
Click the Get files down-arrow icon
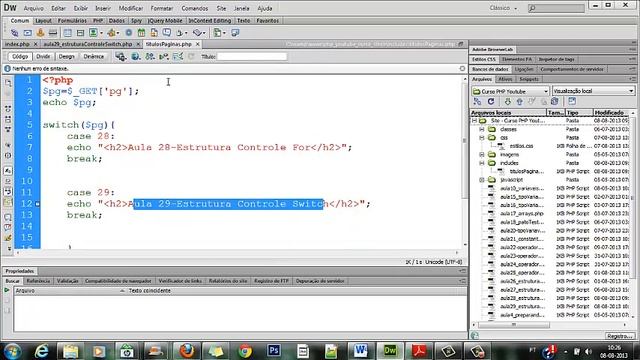pos(507,101)
